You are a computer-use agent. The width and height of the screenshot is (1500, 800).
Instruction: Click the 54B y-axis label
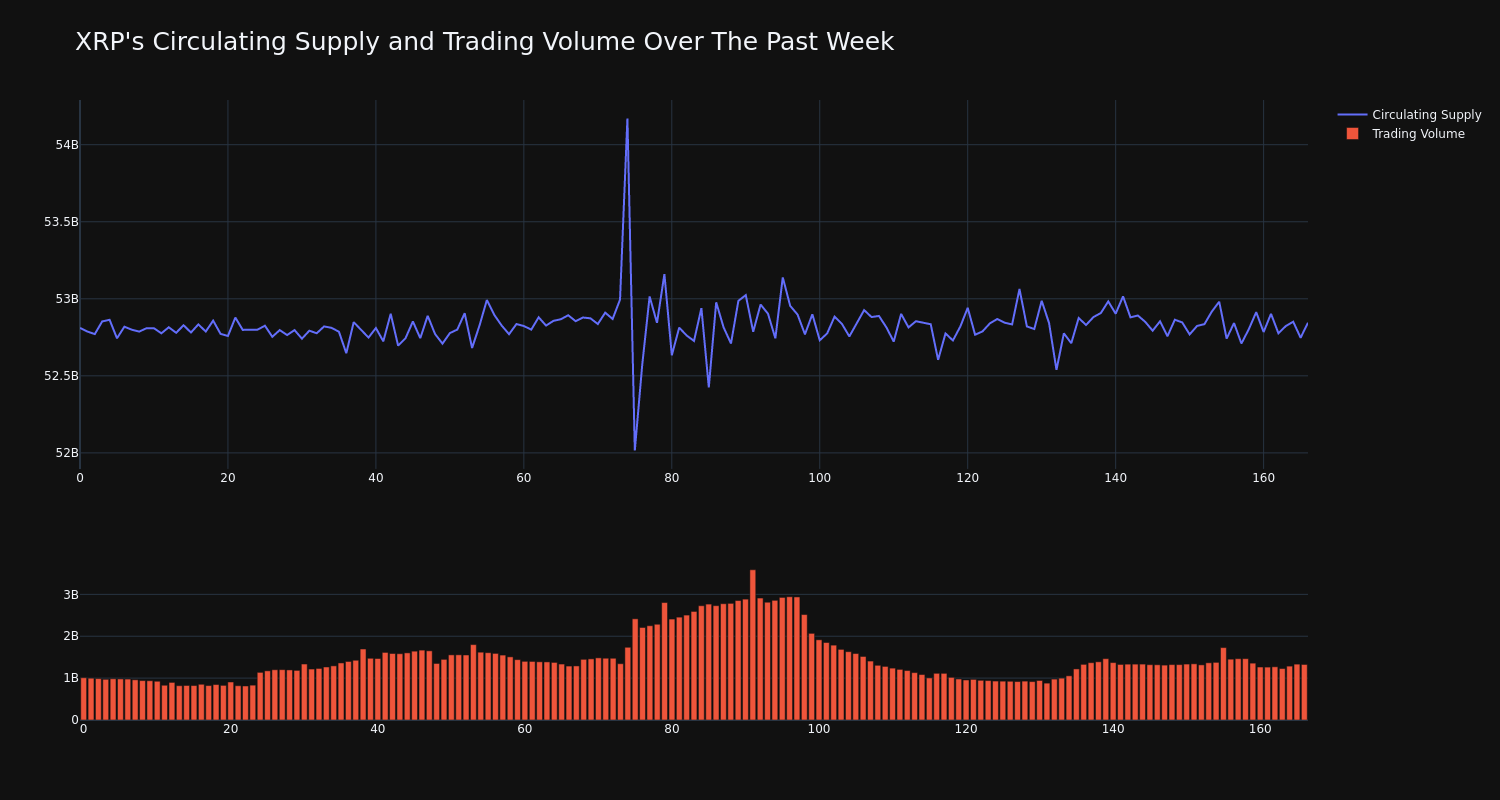point(66,145)
